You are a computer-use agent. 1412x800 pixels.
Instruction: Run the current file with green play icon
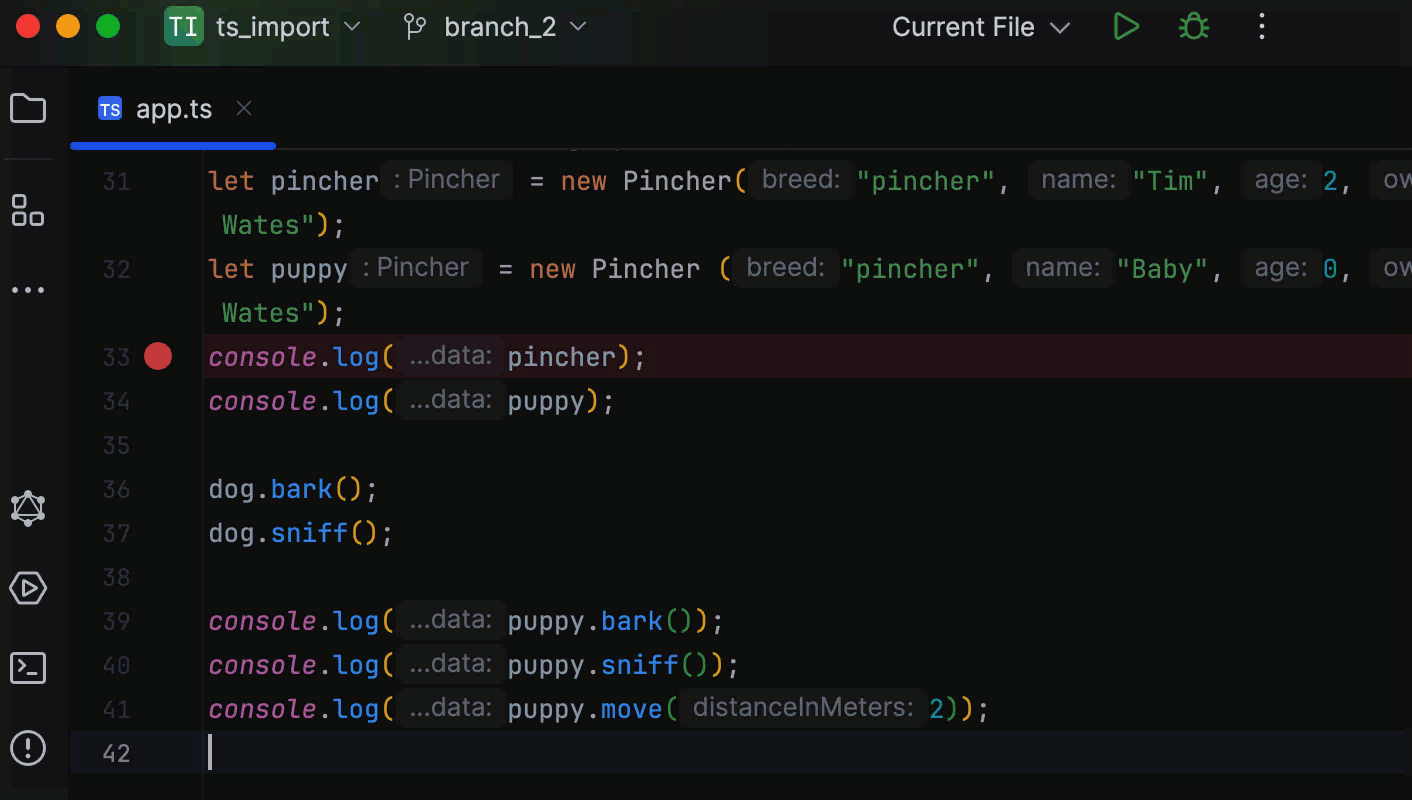coord(1126,26)
